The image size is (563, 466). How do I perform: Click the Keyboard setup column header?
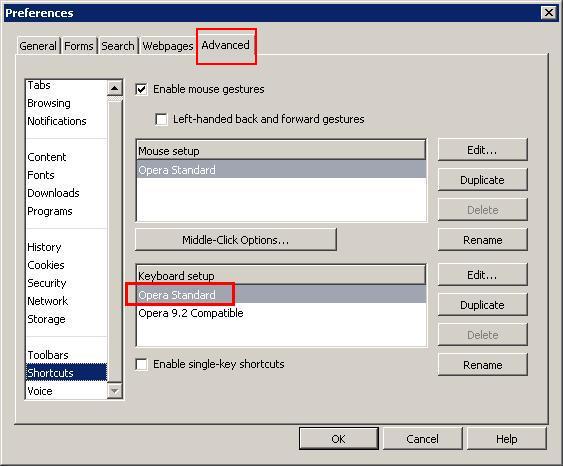pyautogui.click(x=281, y=275)
